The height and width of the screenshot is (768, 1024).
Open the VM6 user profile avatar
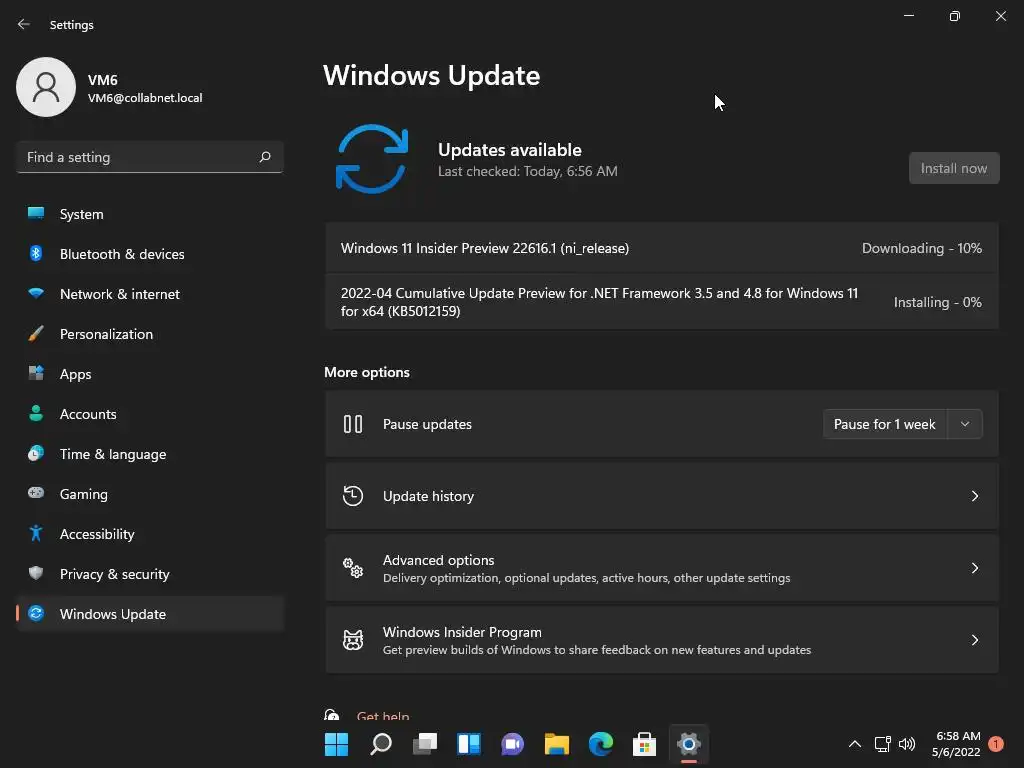(x=46, y=87)
